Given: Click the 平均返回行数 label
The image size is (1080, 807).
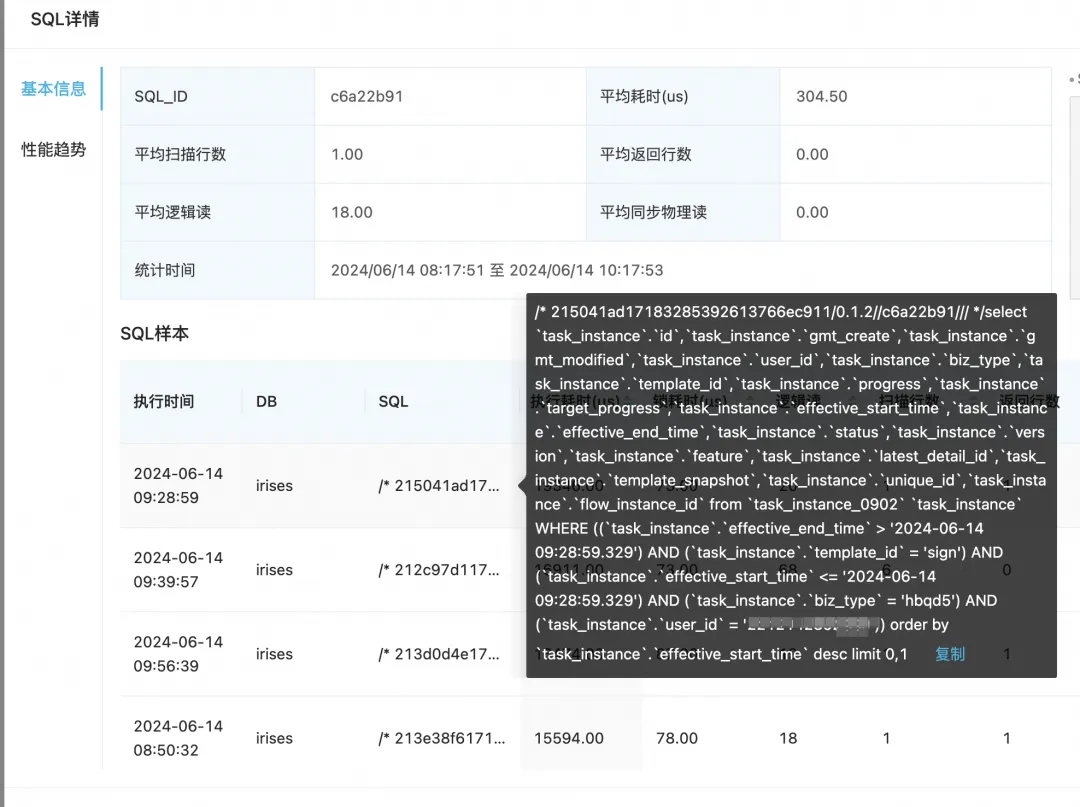Looking at the screenshot, I should 645,154.
